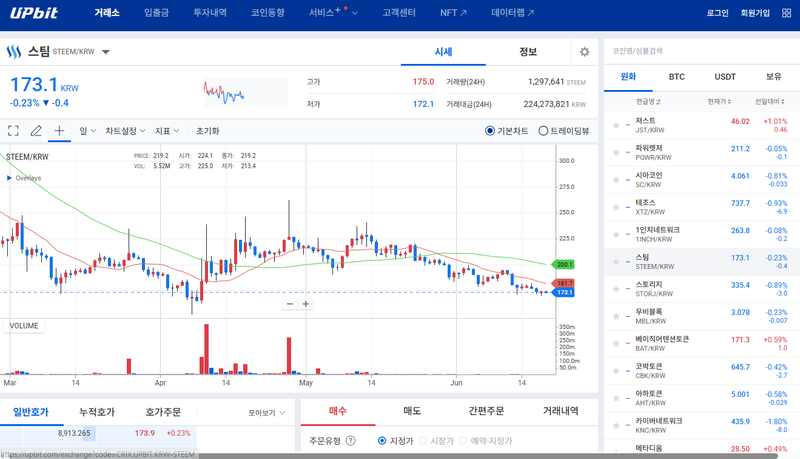
Task: Zoom in chart with plus button
Action: 306,304
